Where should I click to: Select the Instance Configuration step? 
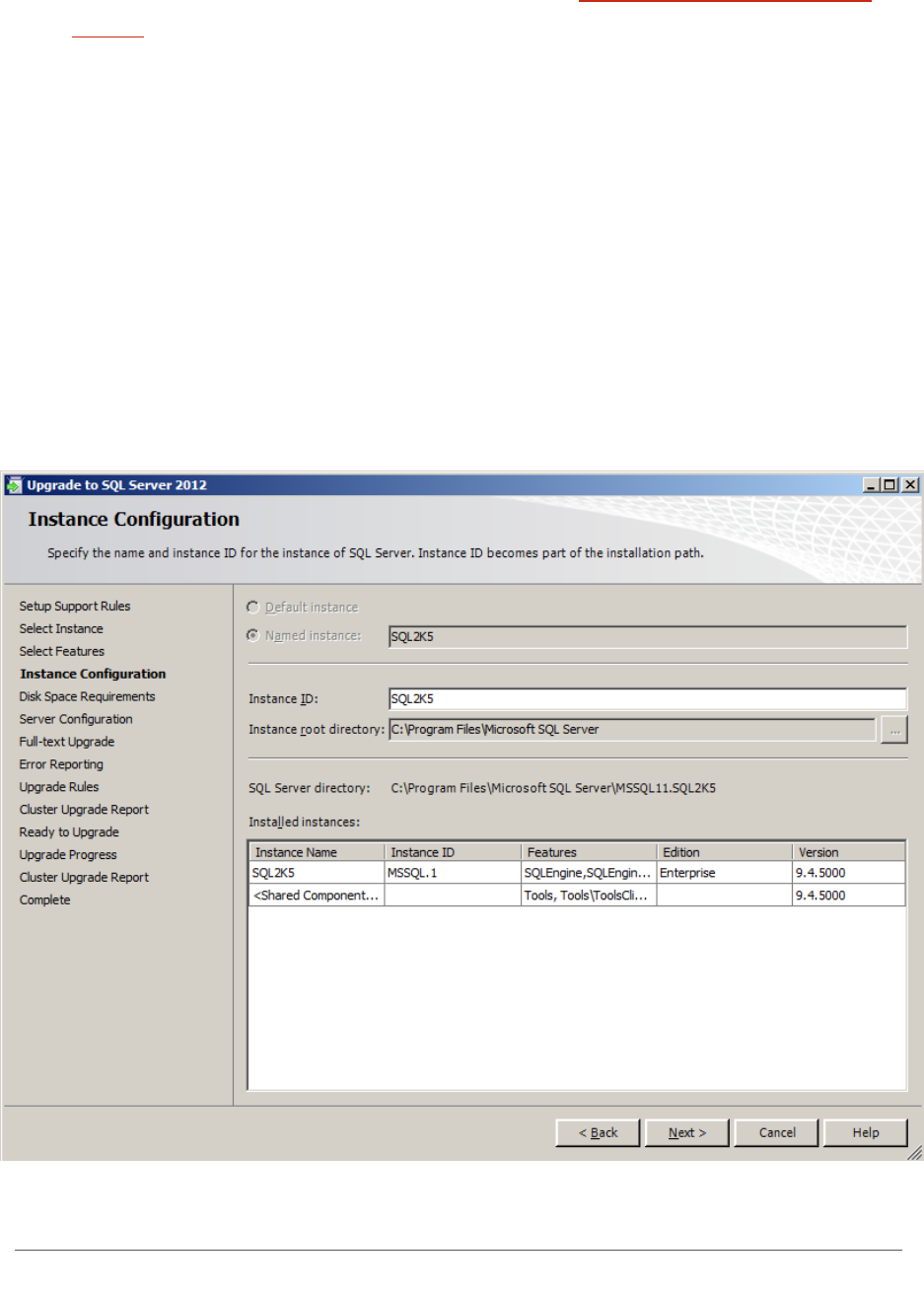[x=93, y=675]
